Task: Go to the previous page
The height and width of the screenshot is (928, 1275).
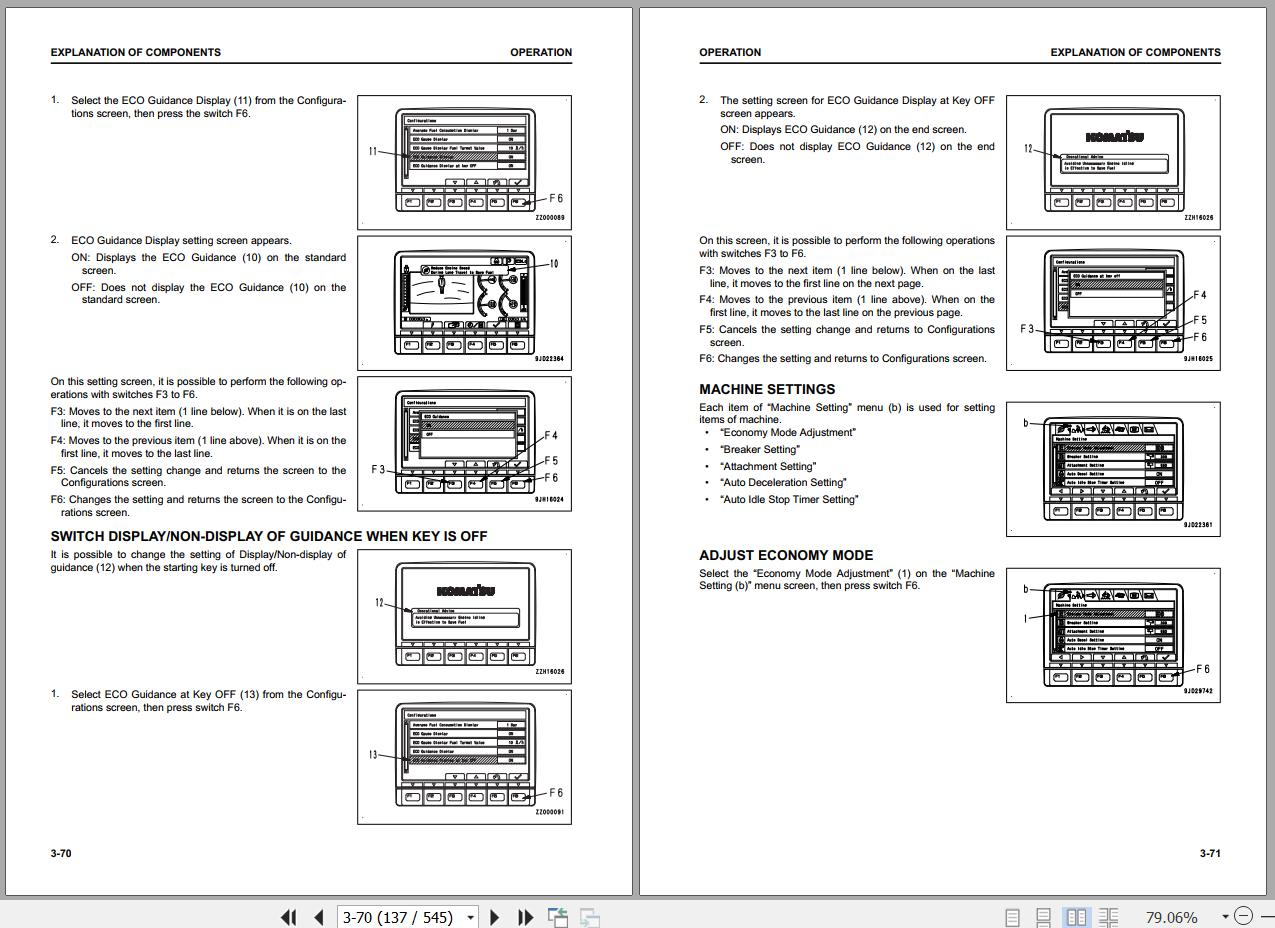Action: tap(319, 917)
